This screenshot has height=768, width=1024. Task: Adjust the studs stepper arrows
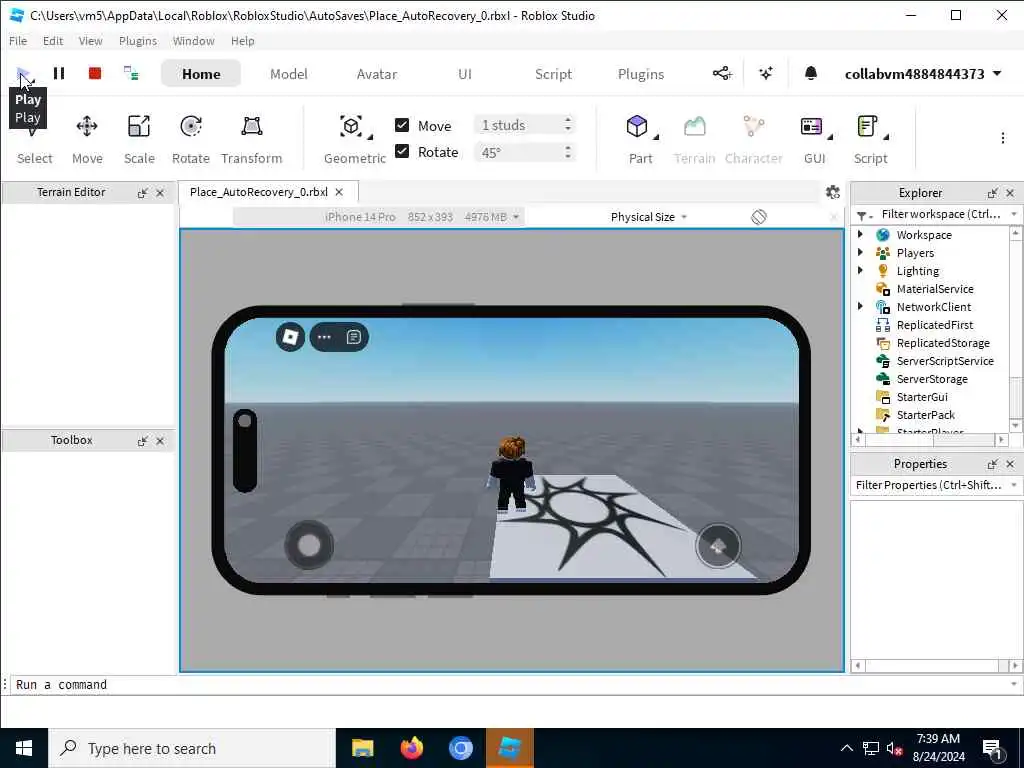(x=568, y=125)
